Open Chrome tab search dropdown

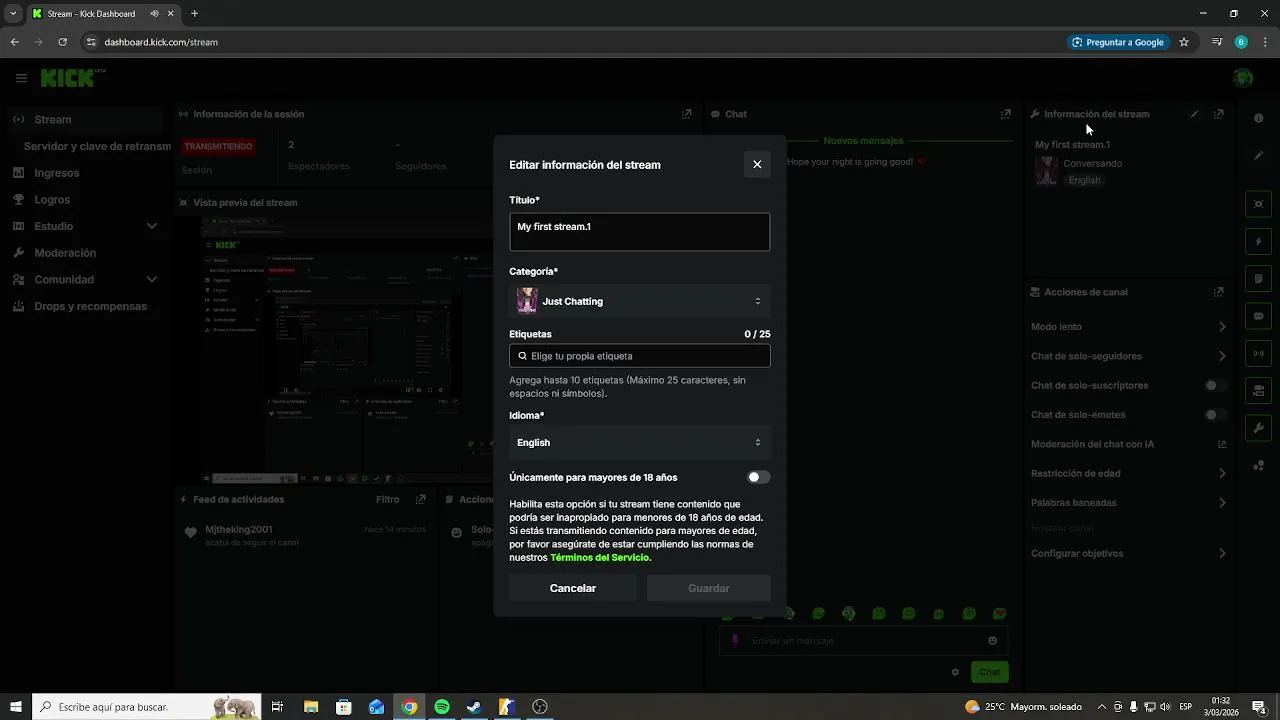pos(13,14)
